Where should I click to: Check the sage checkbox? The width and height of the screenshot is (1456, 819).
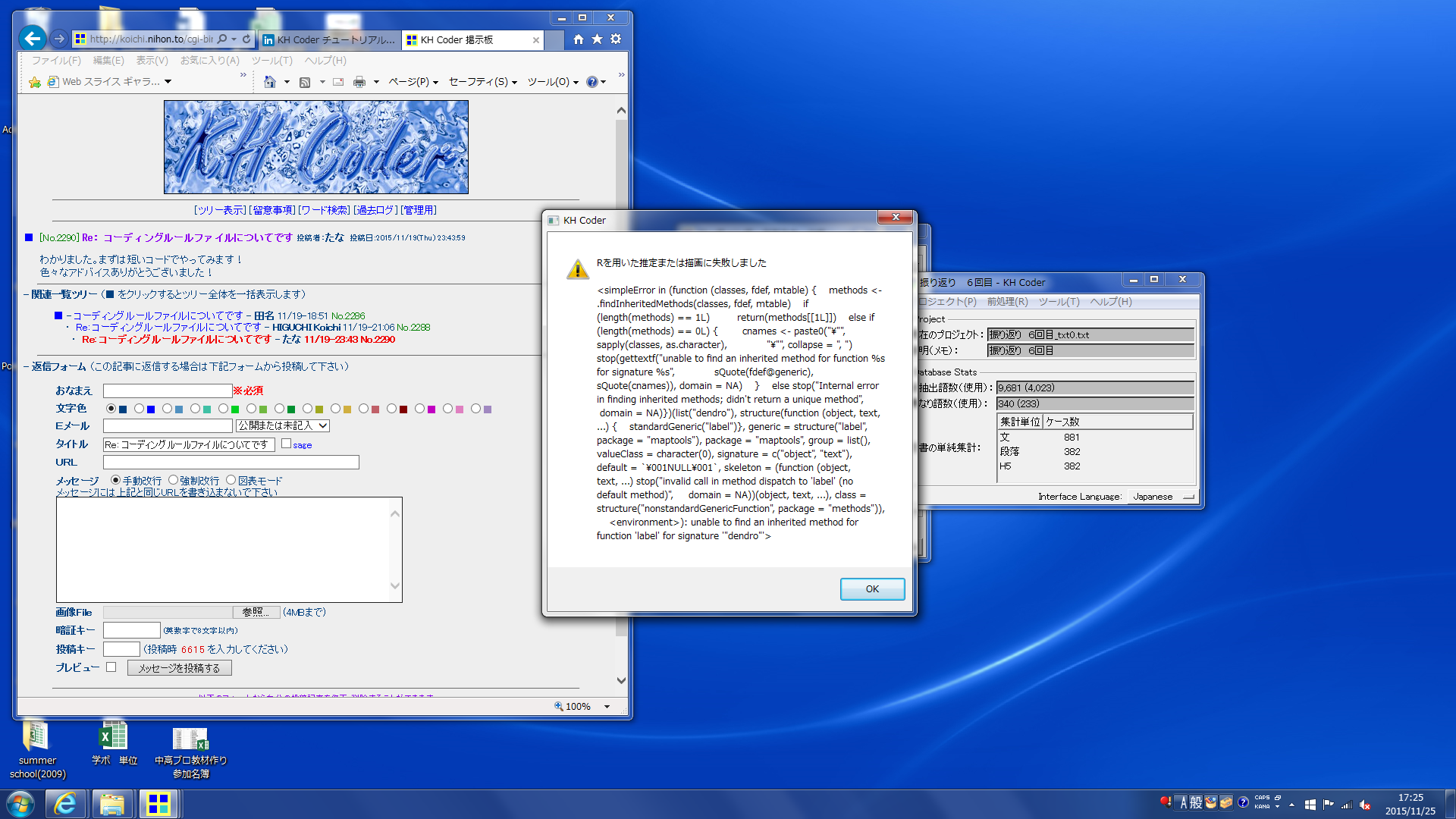(x=286, y=444)
